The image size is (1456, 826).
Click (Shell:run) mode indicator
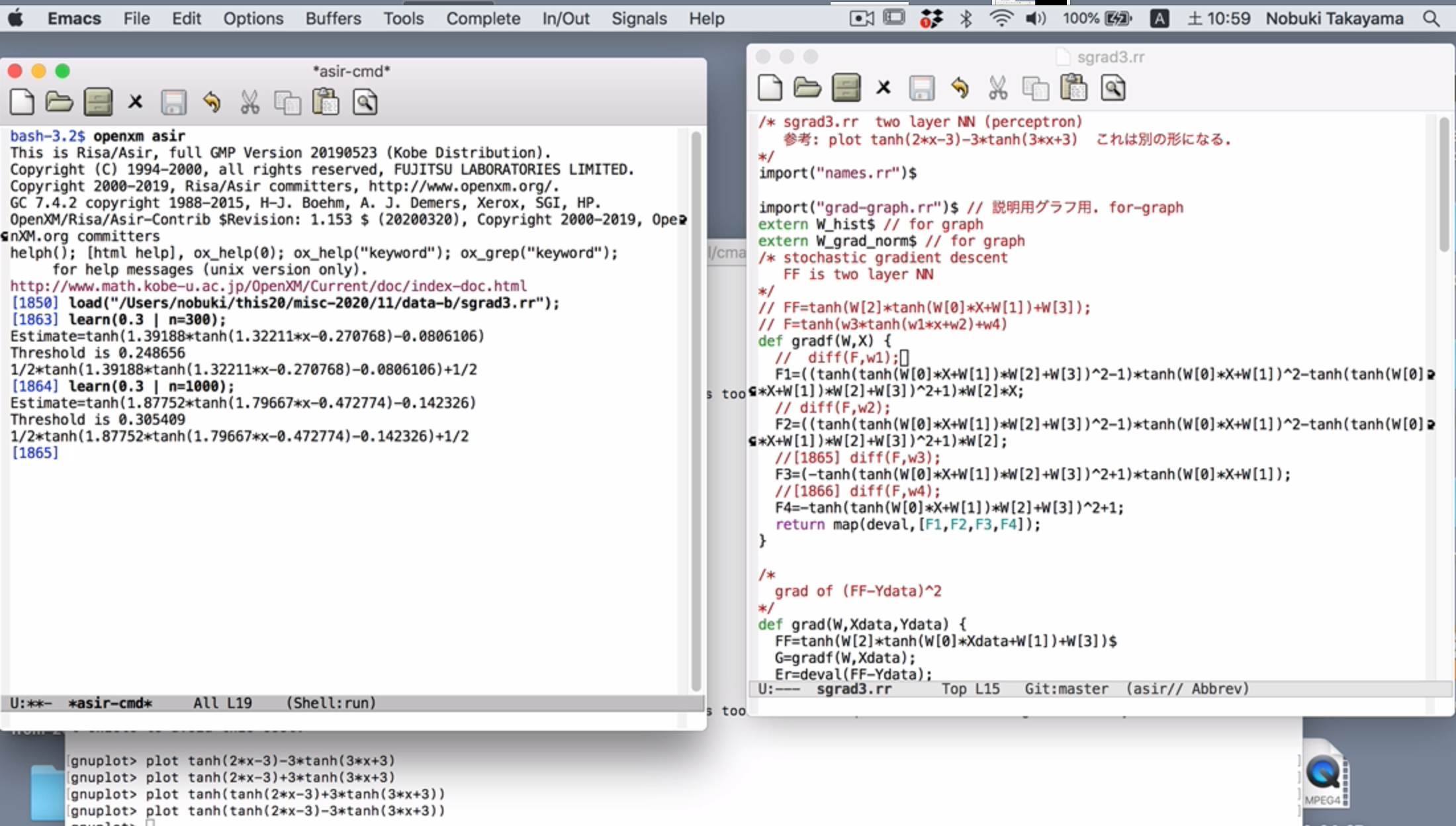[x=331, y=703]
